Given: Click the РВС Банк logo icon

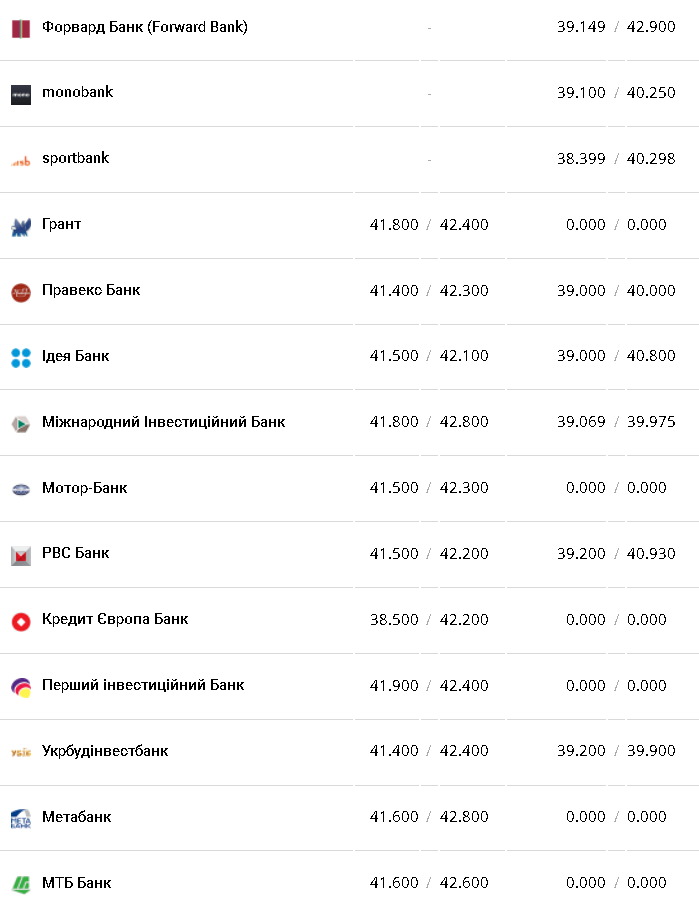Looking at the screenshot, I should point(21,555).
